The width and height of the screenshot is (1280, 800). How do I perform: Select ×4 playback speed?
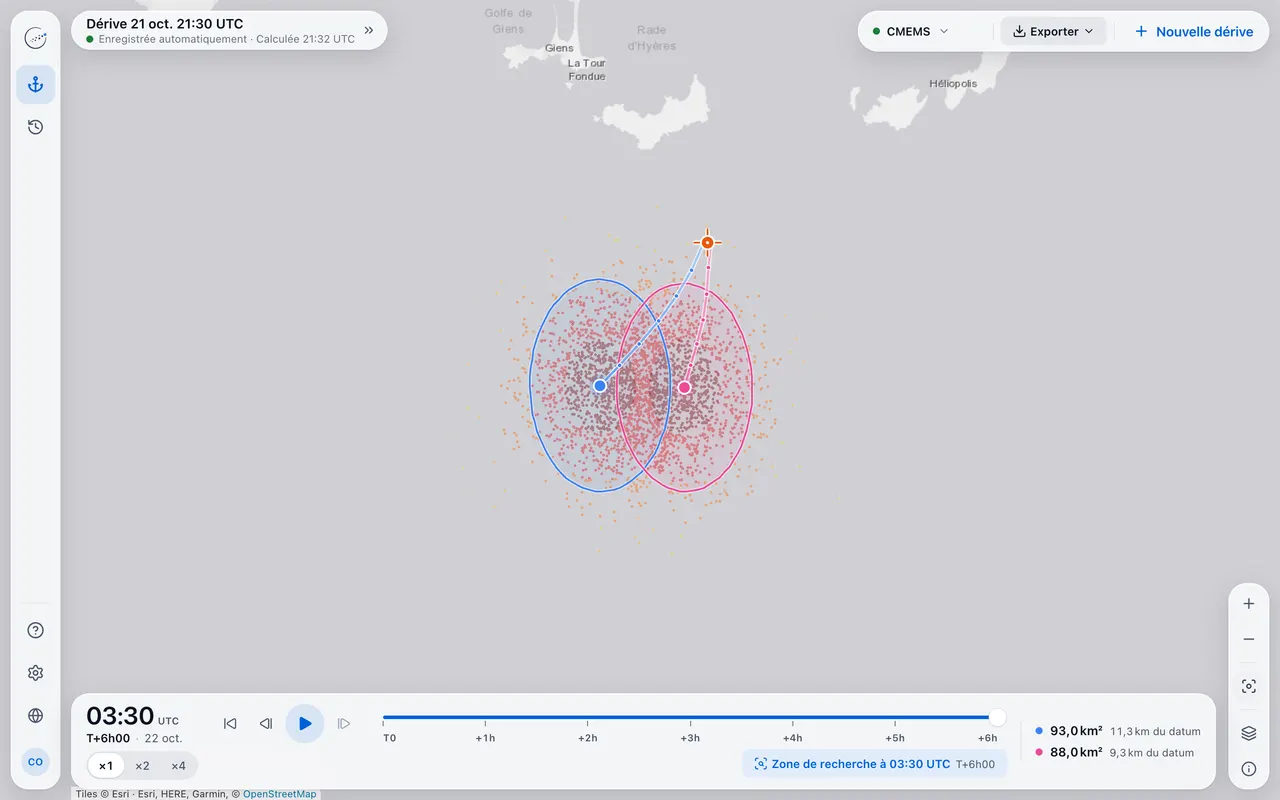coord(178,766)
